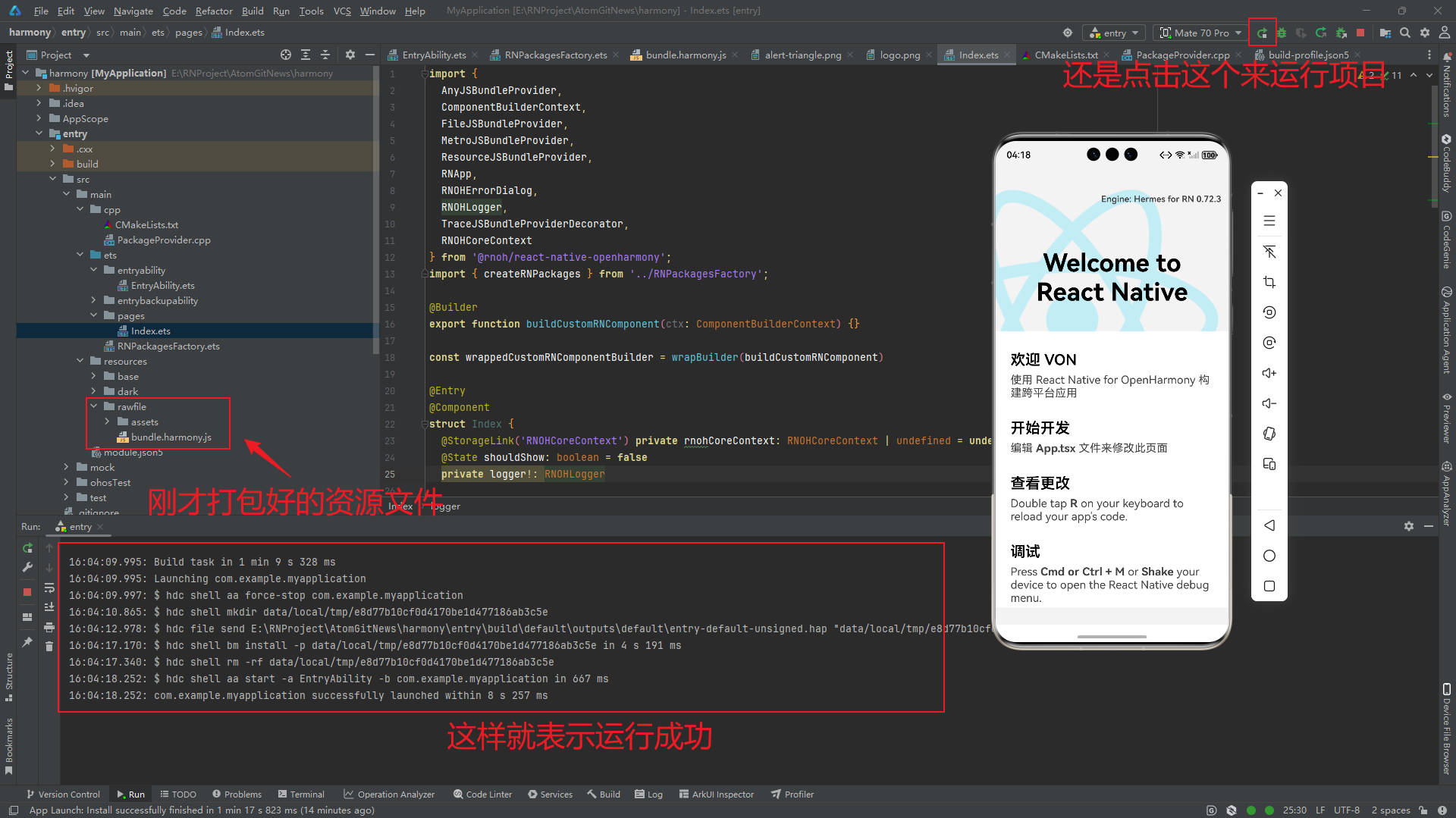The width and height of the screenshot is (1456, 818).
Task: Run the entry project
Action: (x=1261, y=33)
